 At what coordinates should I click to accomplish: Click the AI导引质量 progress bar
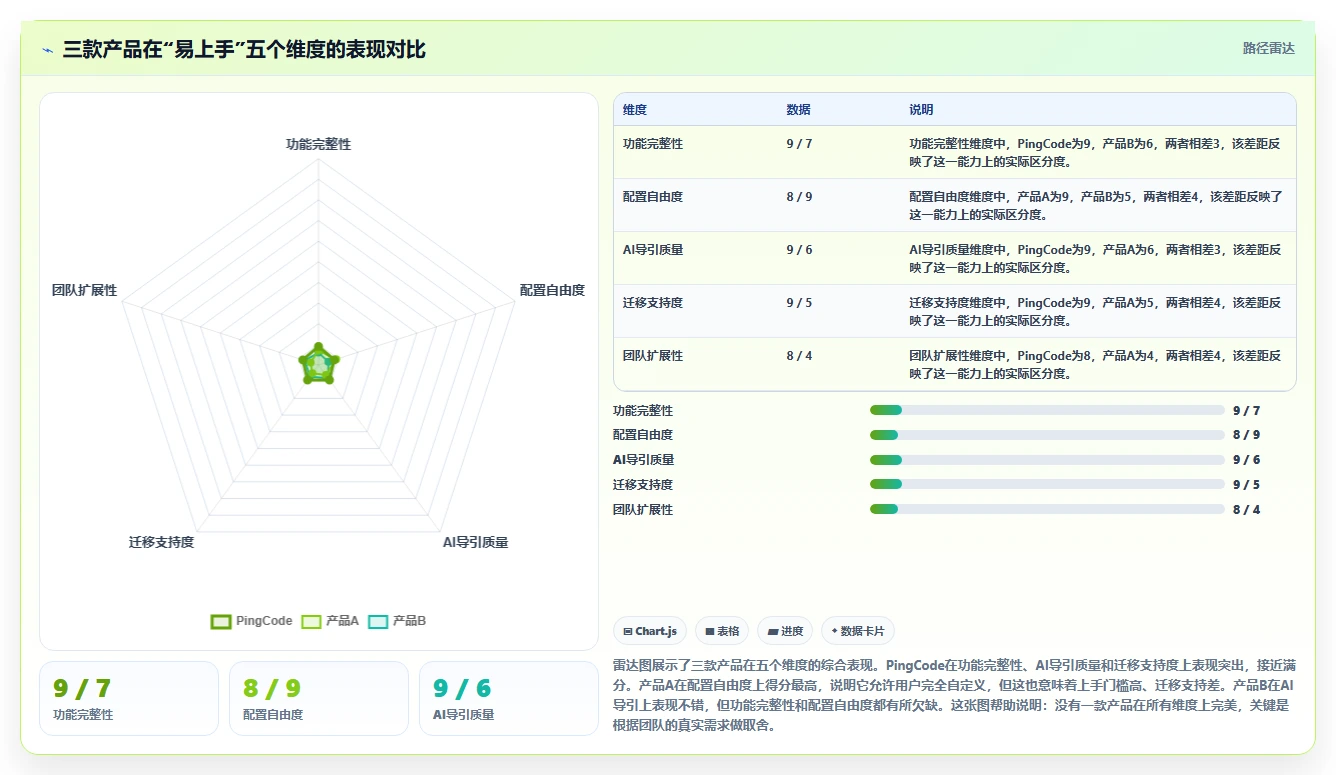[1047, 460]
